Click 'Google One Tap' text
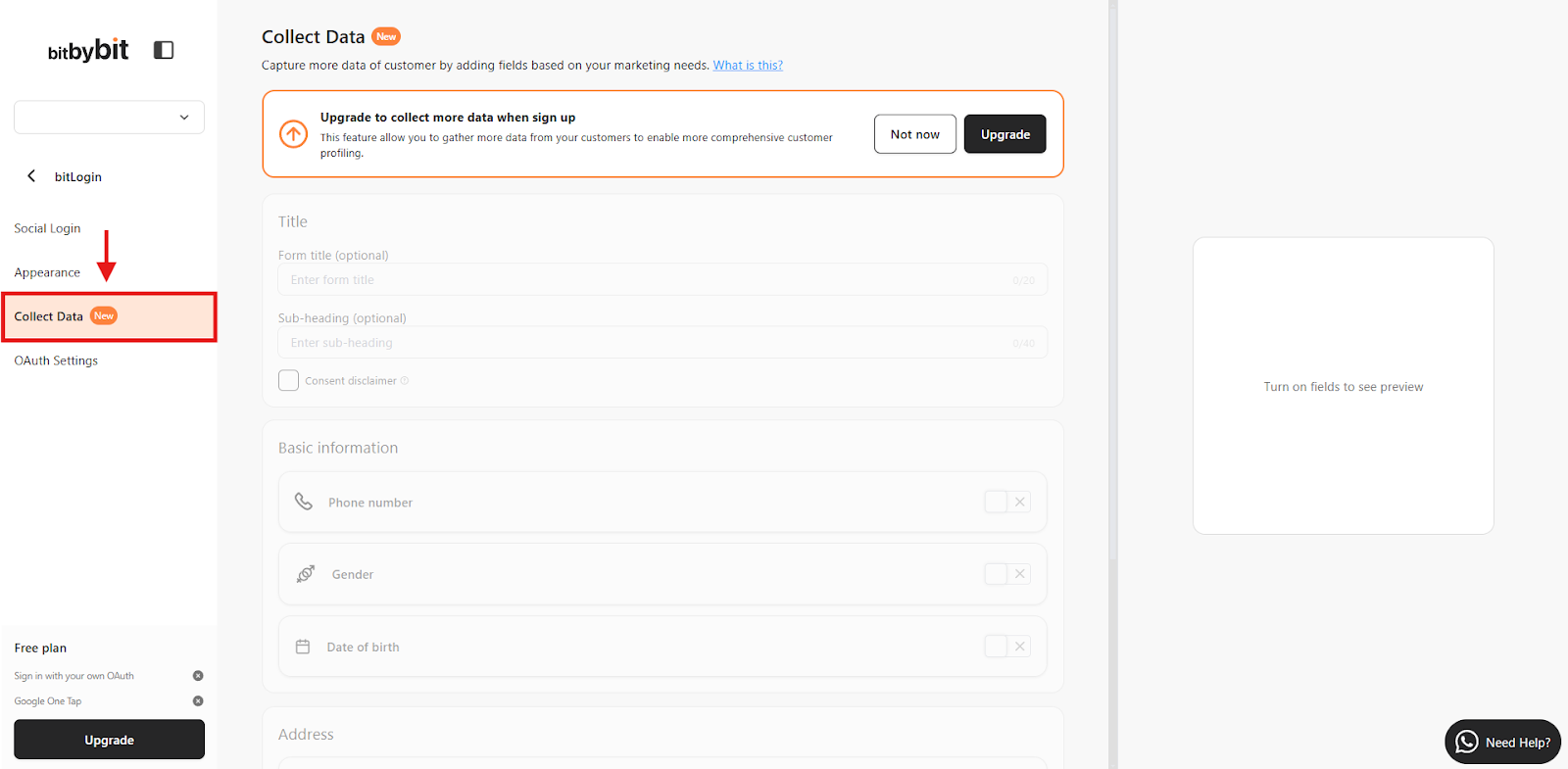 pyautogui.click(x=48, y=701)
